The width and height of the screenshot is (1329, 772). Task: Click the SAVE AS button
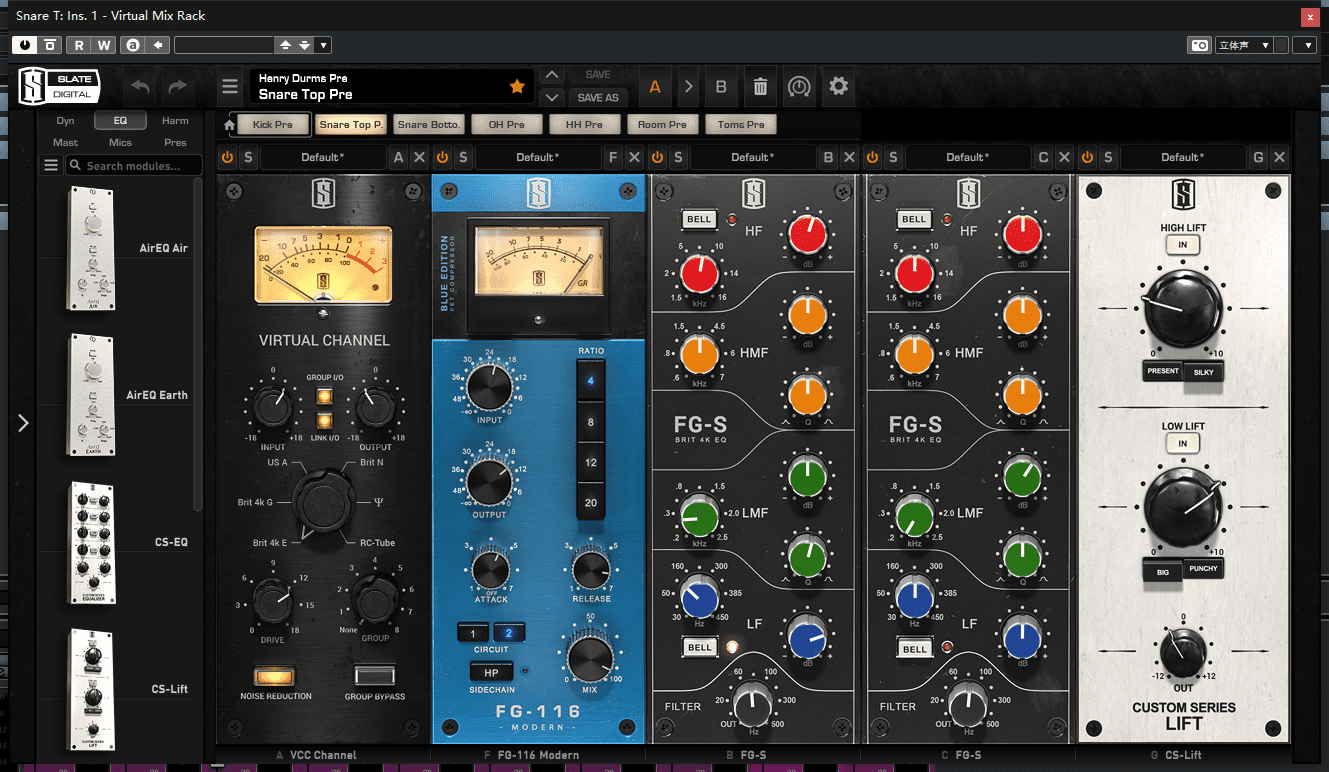point(598,97)
